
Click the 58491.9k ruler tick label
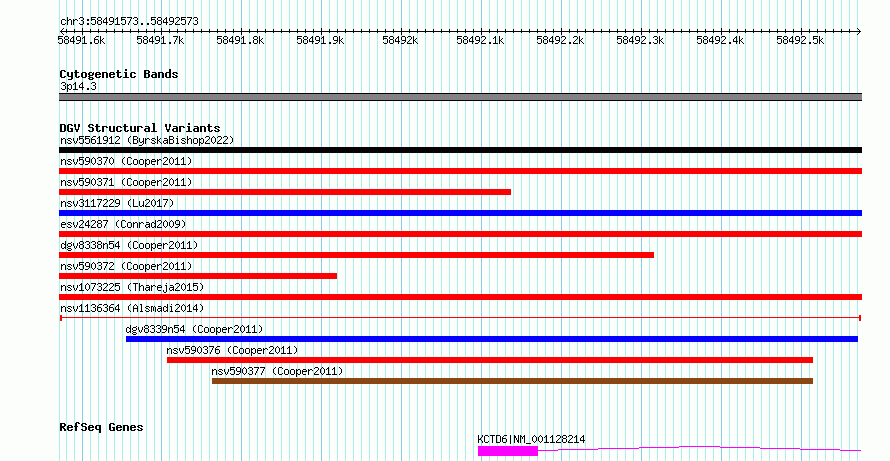[x=321, y=40]
